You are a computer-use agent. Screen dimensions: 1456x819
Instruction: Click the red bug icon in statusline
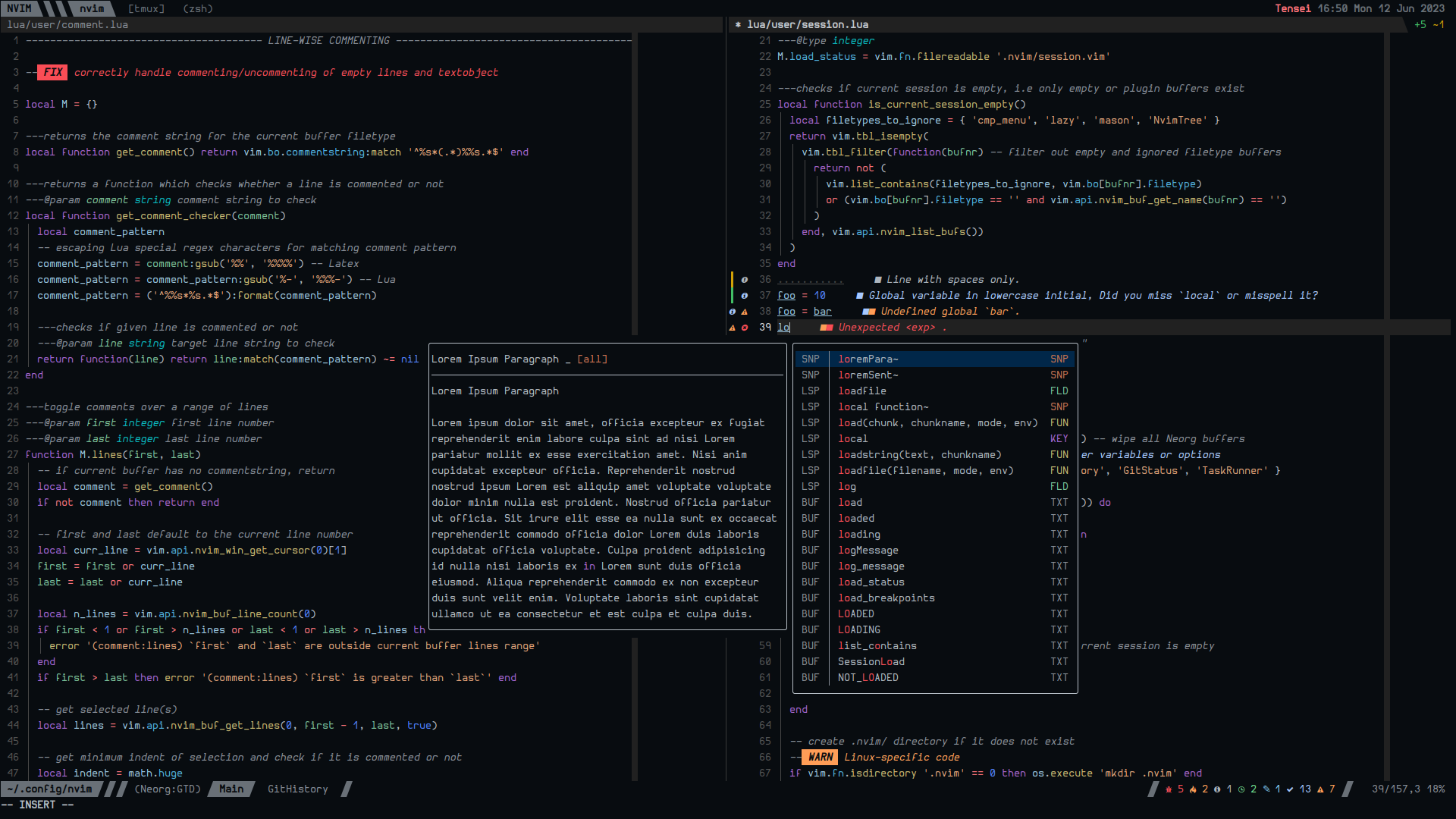[x=1169, y=789]
